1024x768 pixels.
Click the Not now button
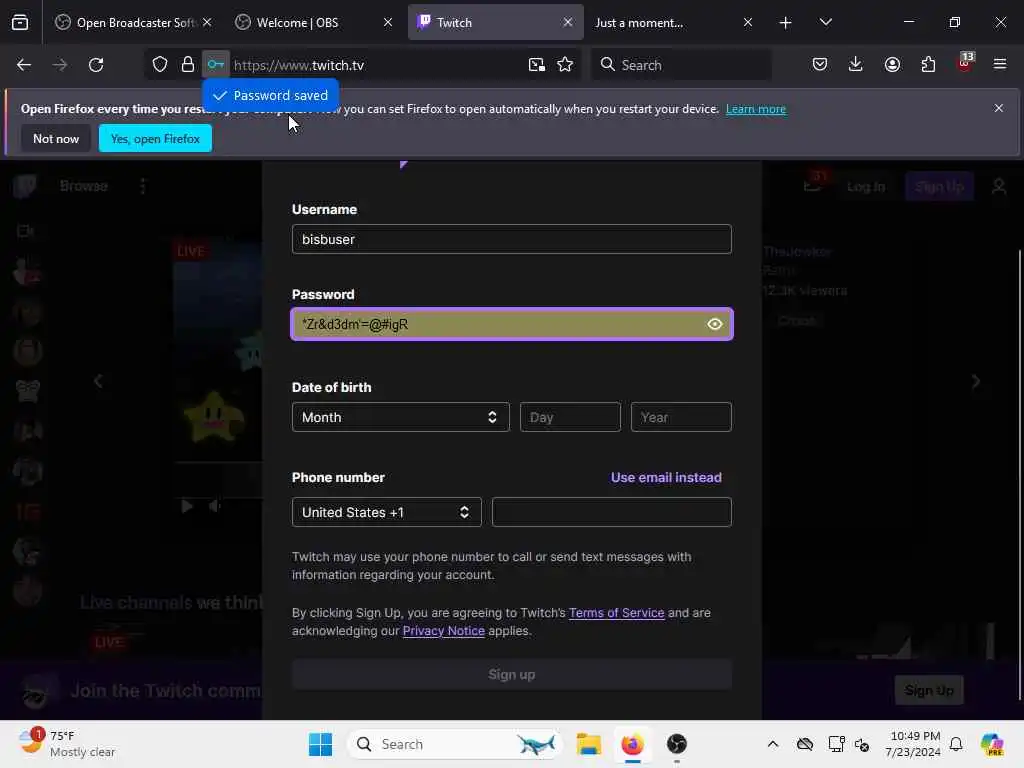tap(56, 138)
